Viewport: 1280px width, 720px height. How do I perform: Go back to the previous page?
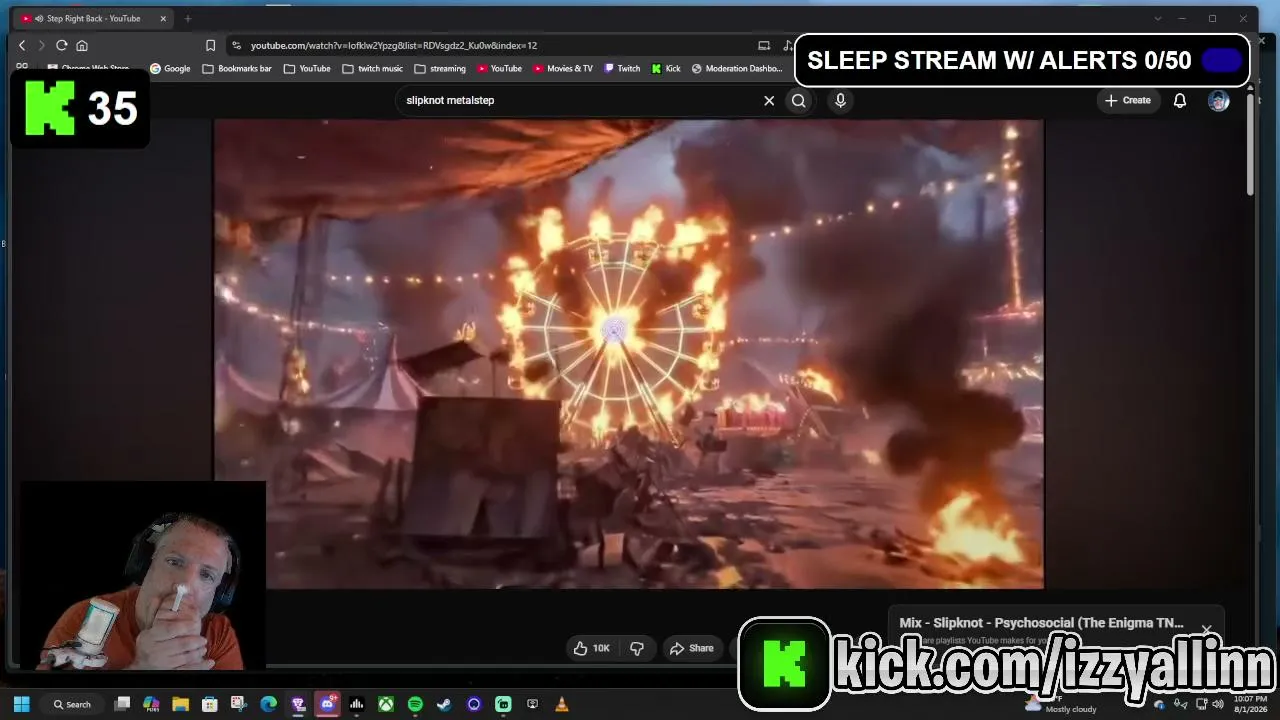(22, 45)
